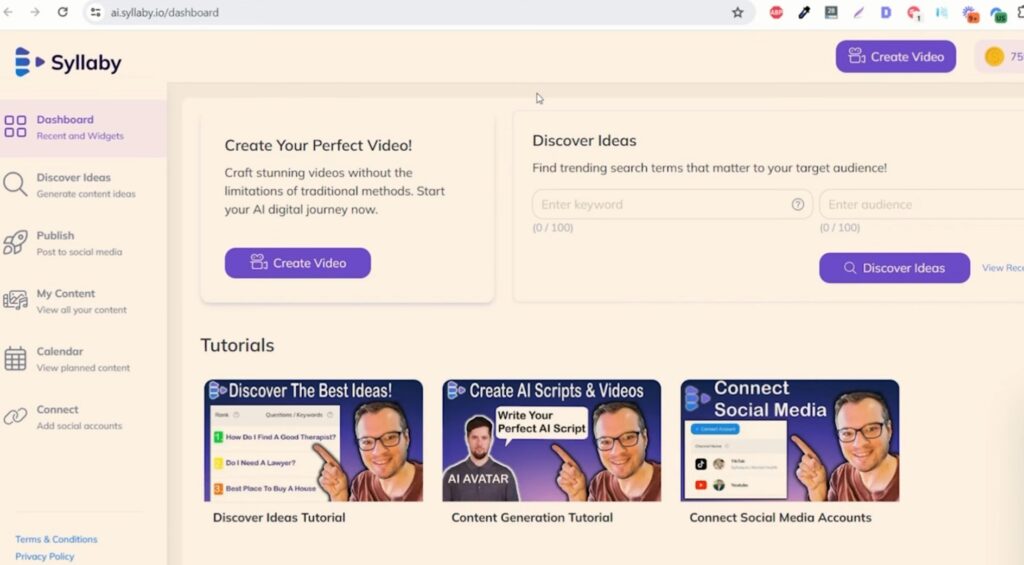Click Create Video in the Perfect Video card
This screenshot has width=1024, height=565.
tap(298, 263)
